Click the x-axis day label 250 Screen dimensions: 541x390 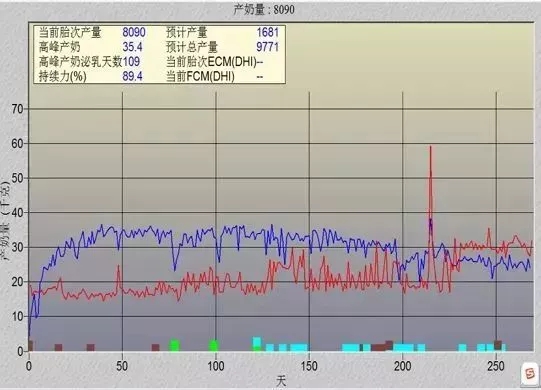[x=496, y=366]
